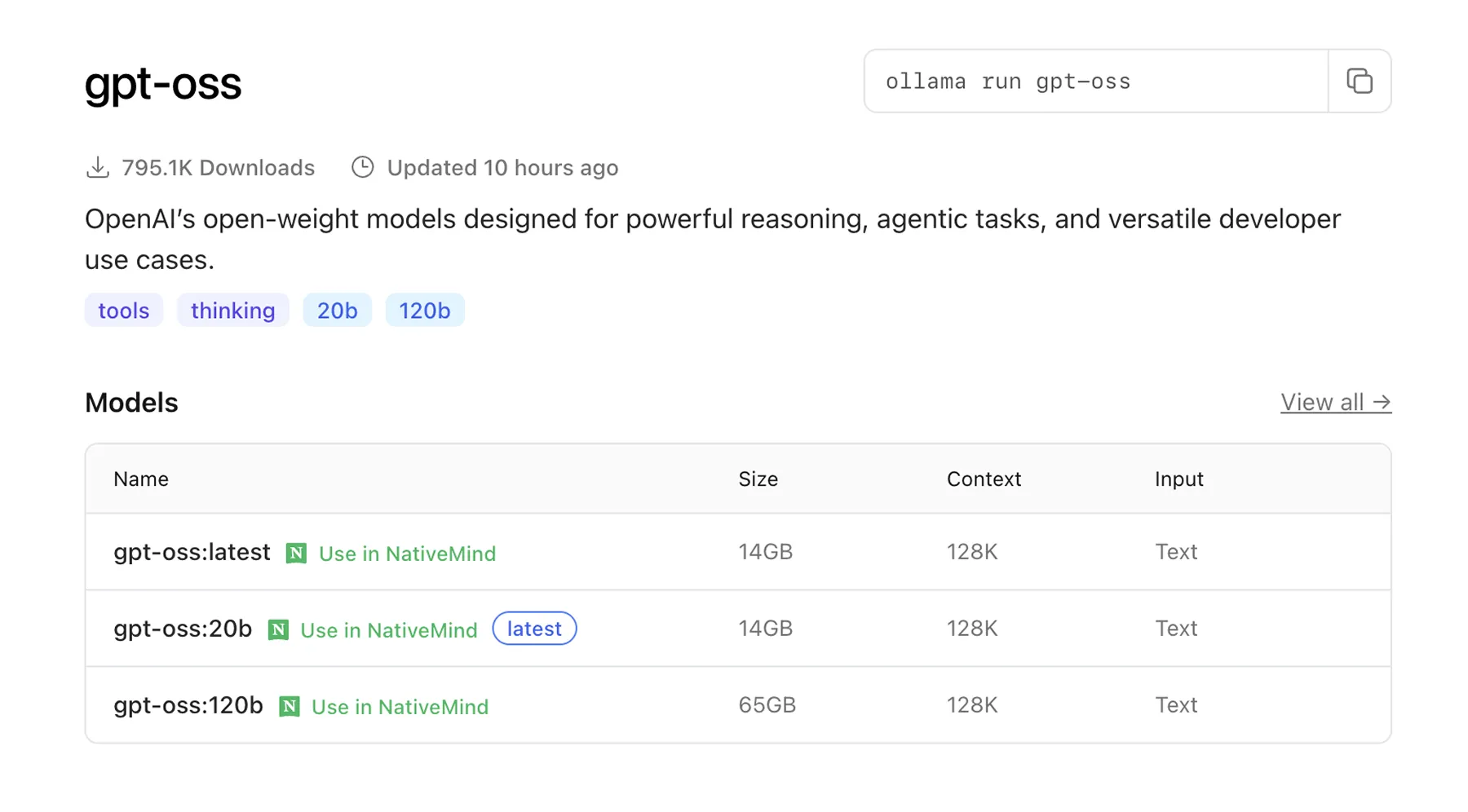Click 14GB size in gpt-oss:20b row

pyautogui.click(x=766, y=629)
